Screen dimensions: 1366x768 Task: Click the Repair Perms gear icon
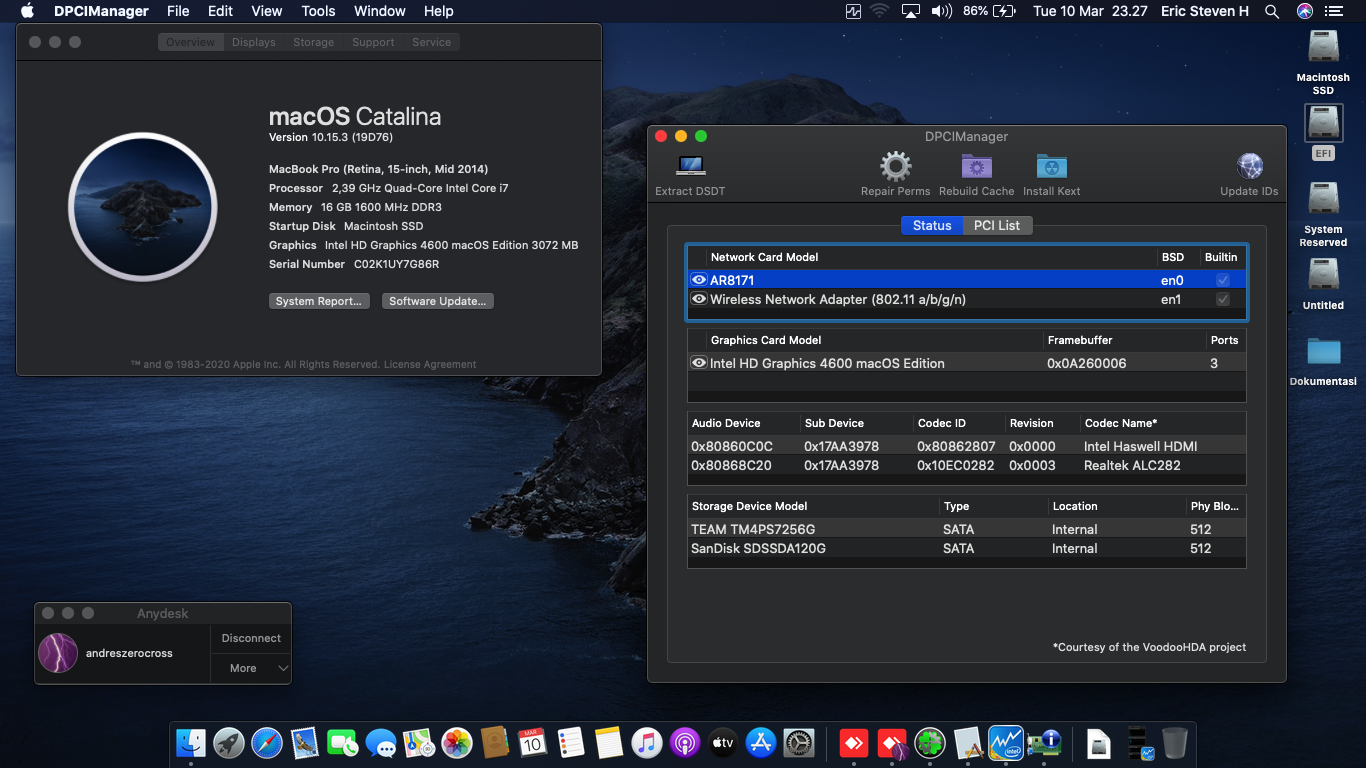[895, 166]
